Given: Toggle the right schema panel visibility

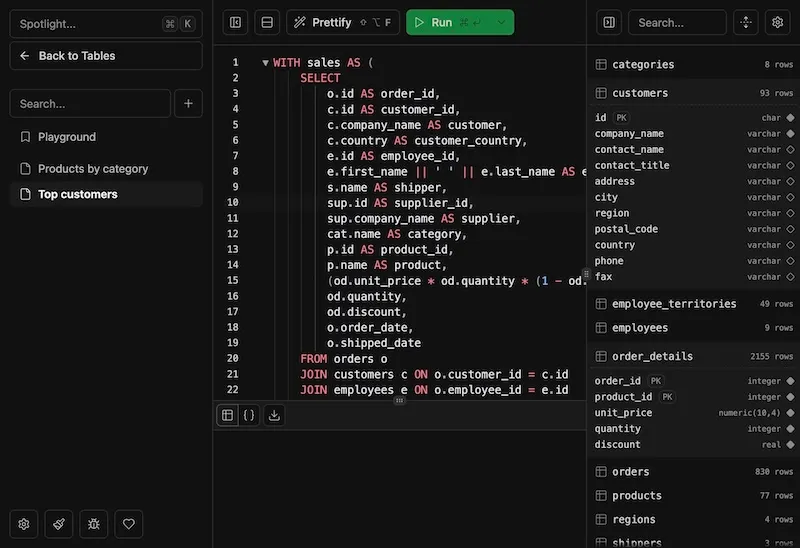Looking at the screenshot, I should click(x=609, y=22).
